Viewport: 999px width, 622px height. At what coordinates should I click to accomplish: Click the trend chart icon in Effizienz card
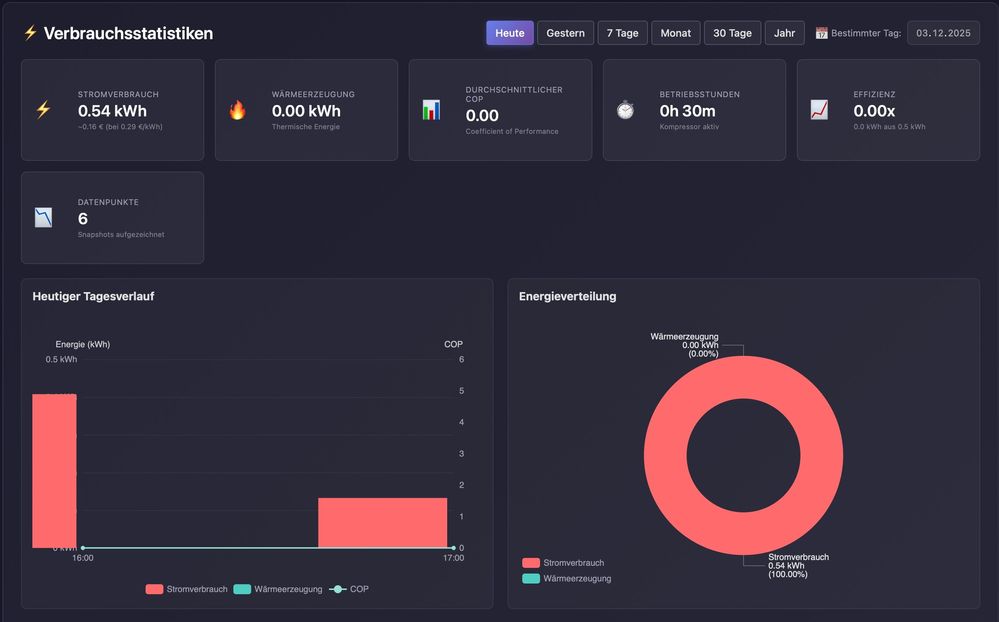coord(819,110)
